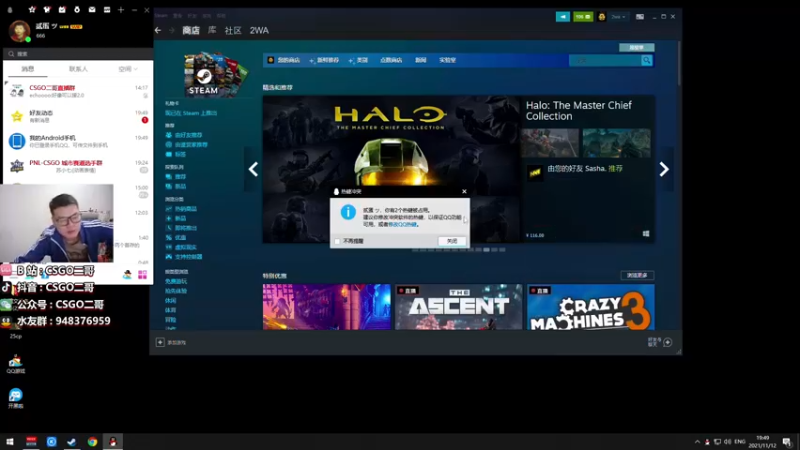The height and width of the screenshot is (450, 800).
Task: Open the QQ游戏 desktop icon
Action: (16, 364)
